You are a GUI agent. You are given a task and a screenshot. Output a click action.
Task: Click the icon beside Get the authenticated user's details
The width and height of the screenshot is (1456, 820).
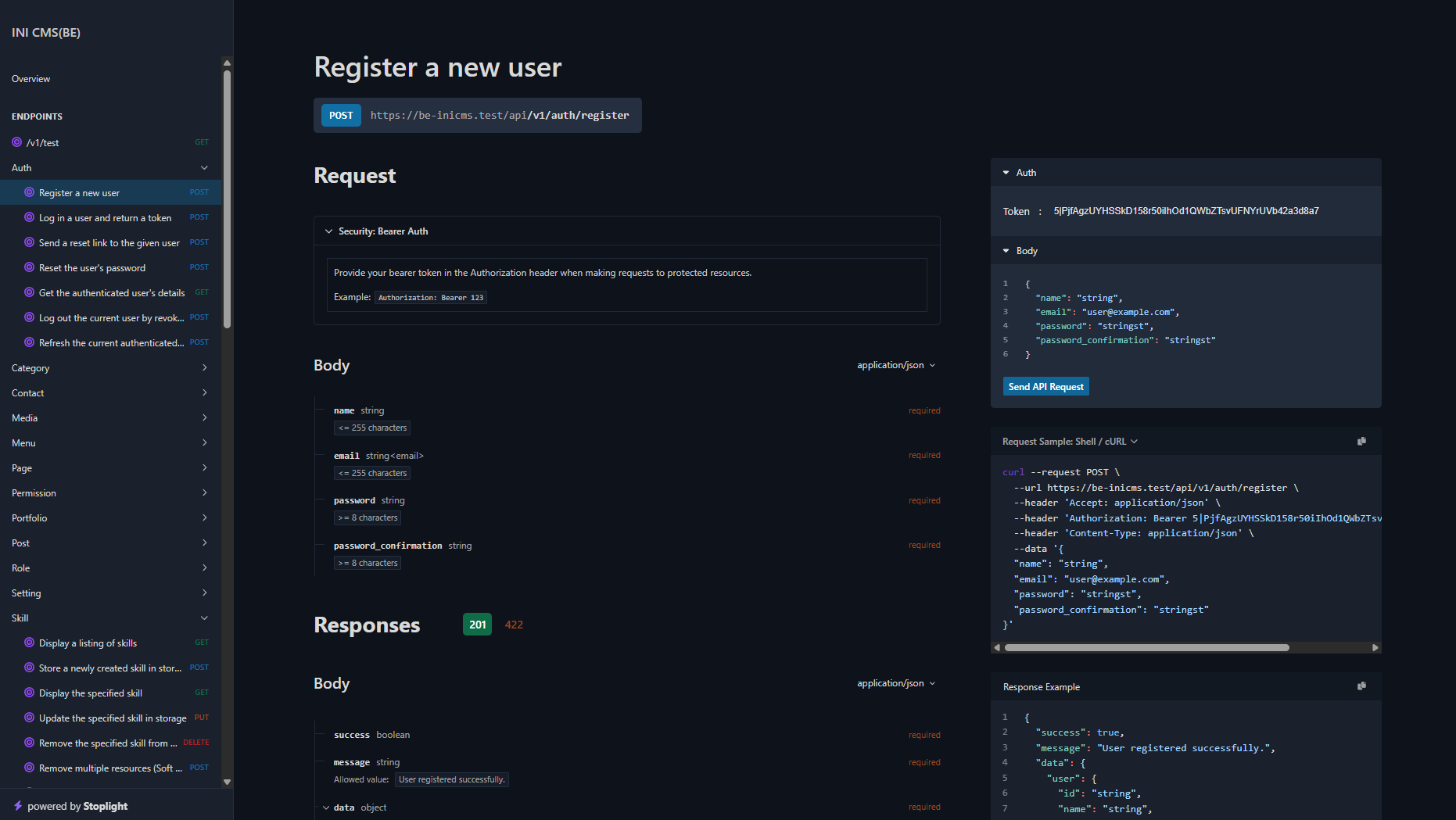click(29, 292)
